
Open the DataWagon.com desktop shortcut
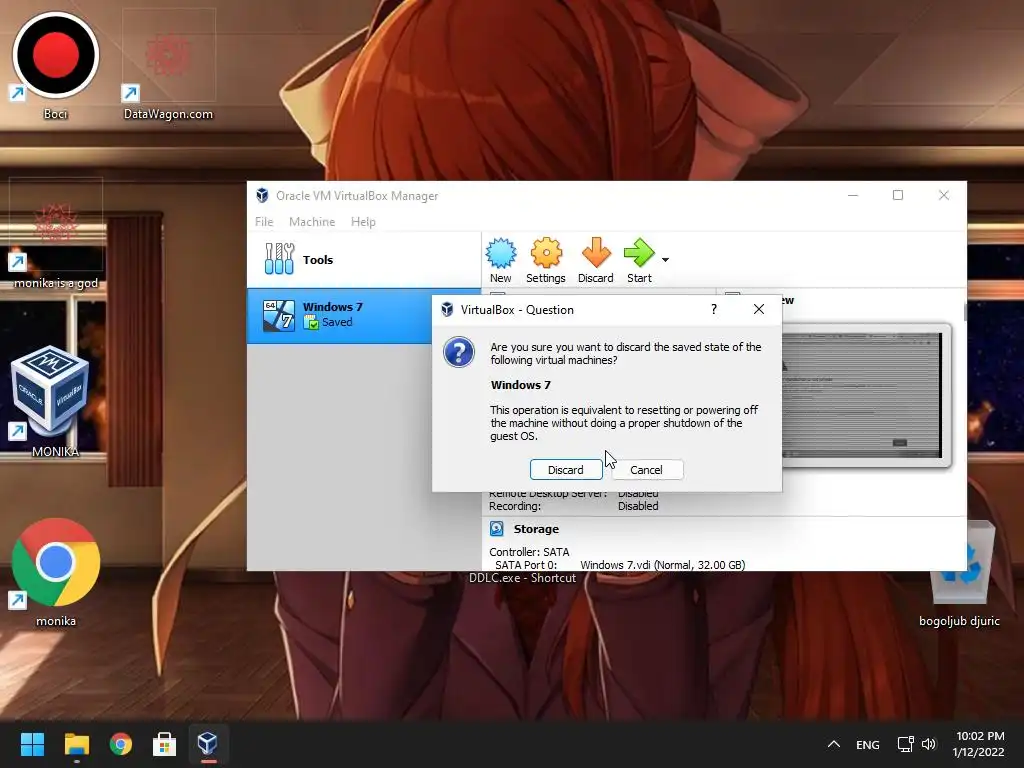point(168,65)
